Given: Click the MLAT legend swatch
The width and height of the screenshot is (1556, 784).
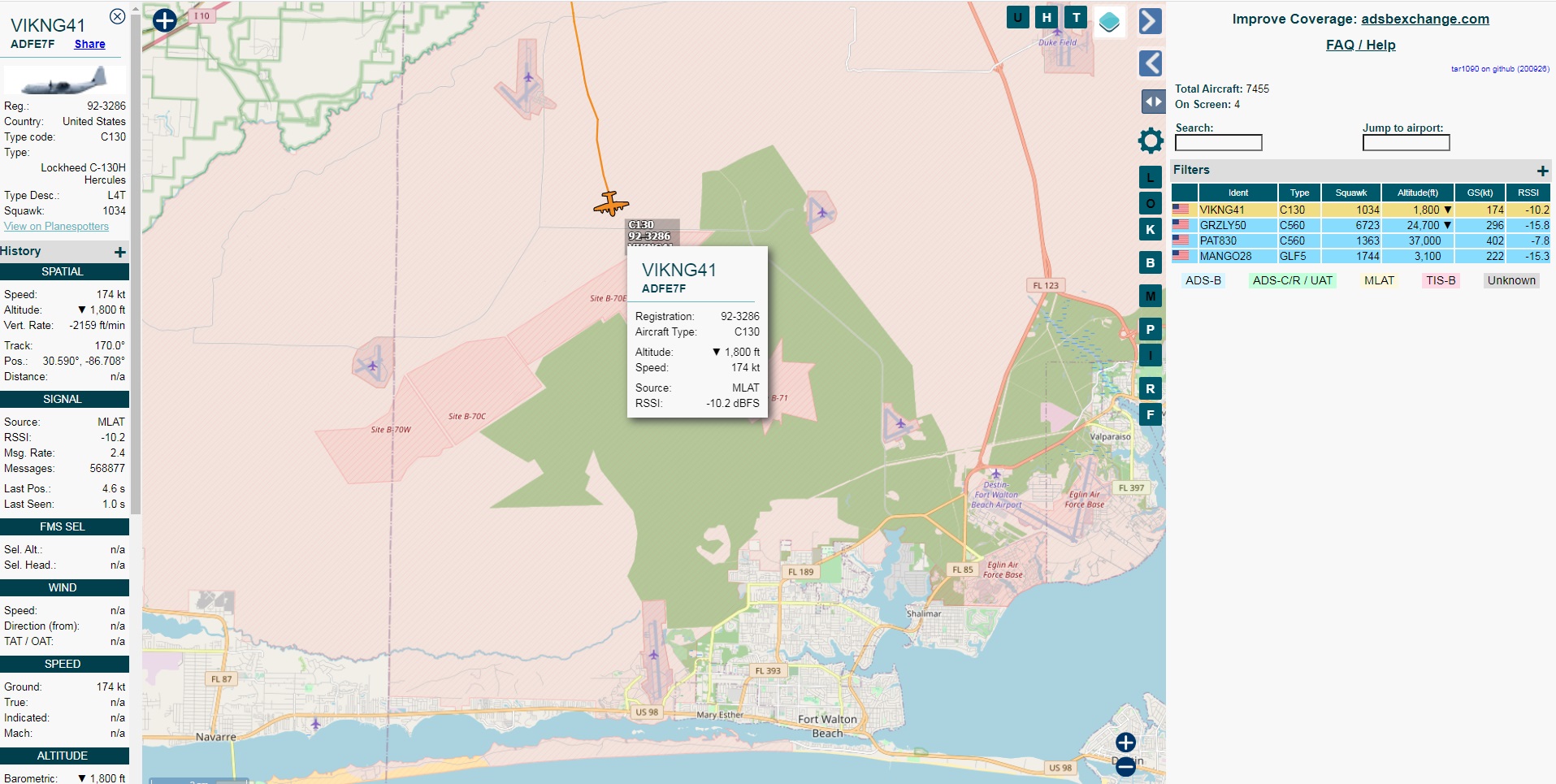Looking at the screenshot, I should tap(1379, 280).
